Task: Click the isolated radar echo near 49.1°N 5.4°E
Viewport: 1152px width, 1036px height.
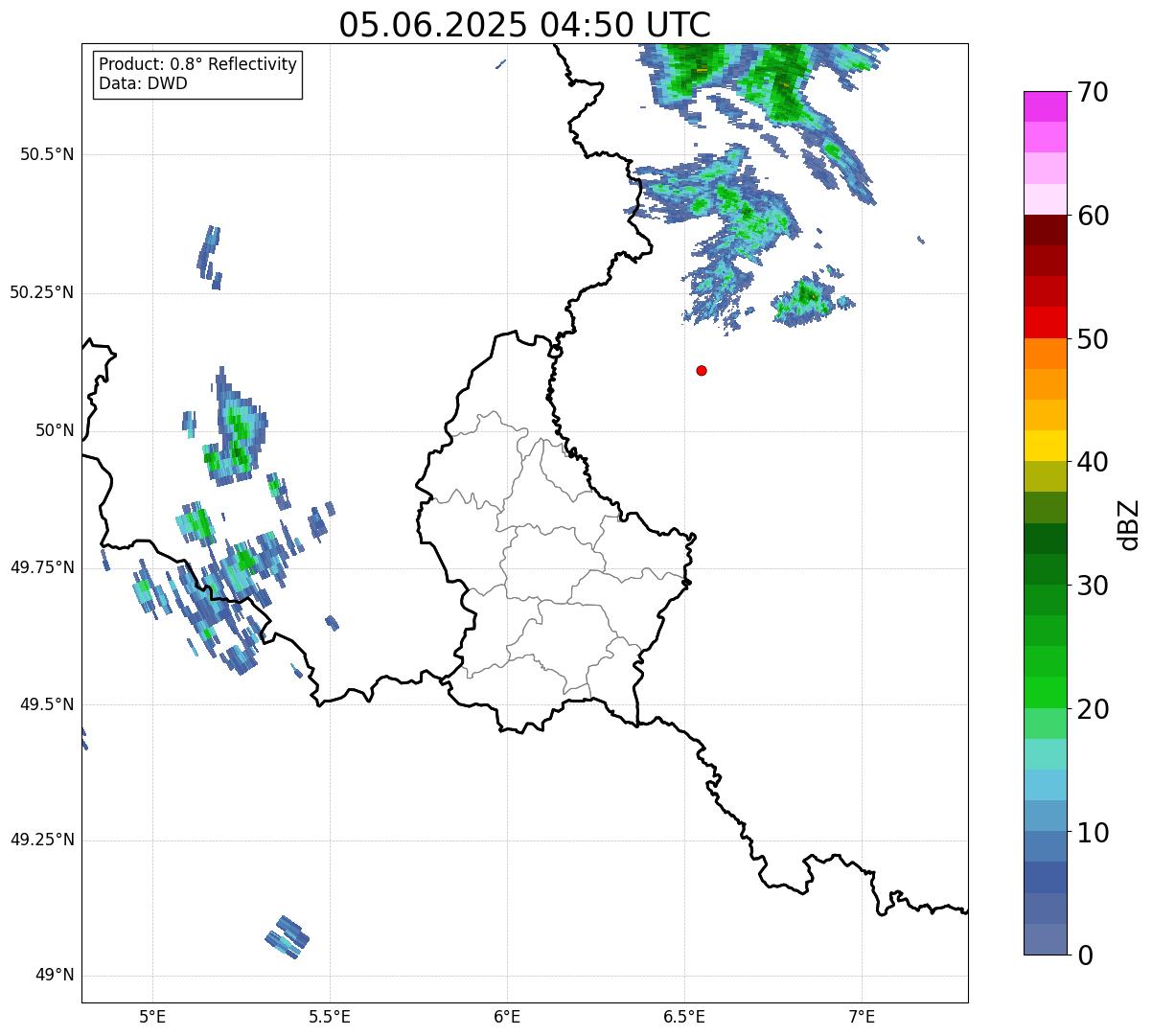Action: [x=288, y=937]
